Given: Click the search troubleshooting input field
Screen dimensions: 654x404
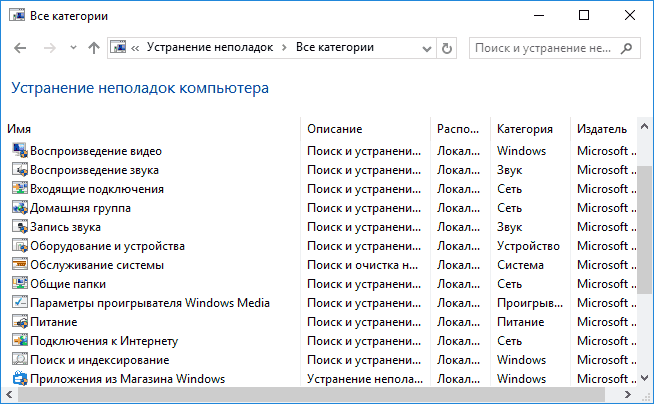Looking at the screenshot, I should click(545, 47).
